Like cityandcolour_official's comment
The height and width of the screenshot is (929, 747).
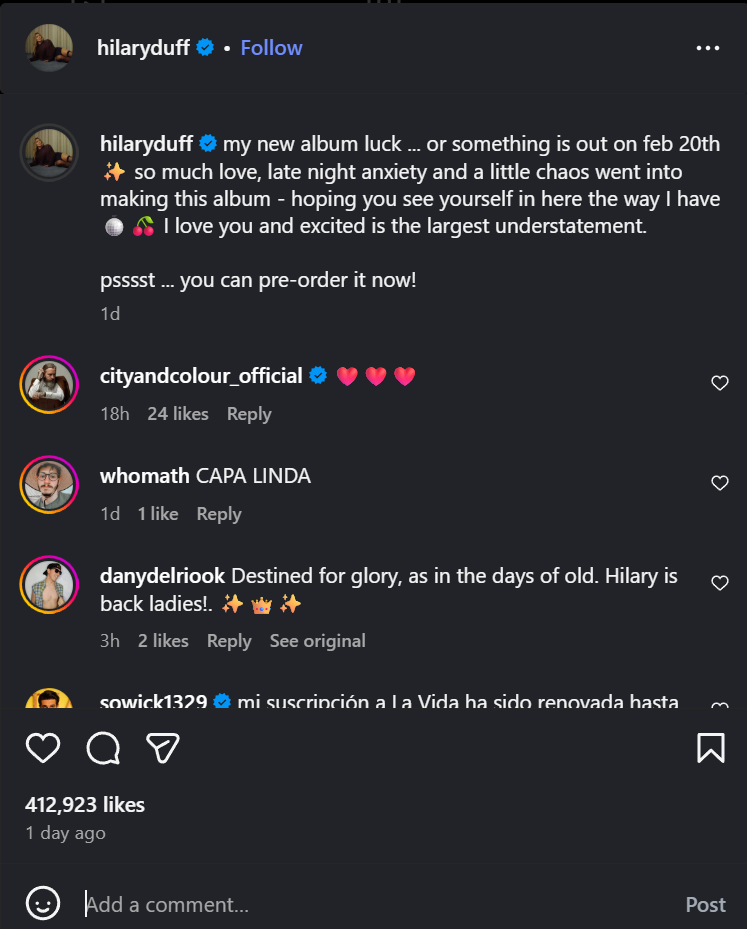(x=719, y=383)
